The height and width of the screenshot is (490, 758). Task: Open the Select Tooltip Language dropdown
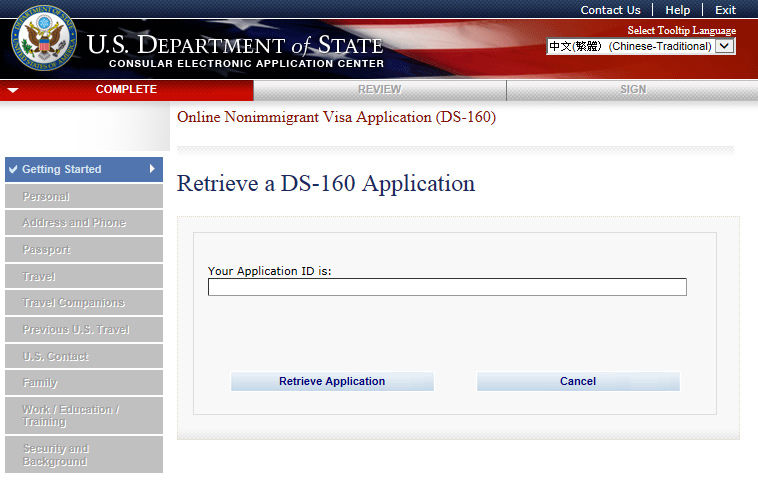[641, 46]
